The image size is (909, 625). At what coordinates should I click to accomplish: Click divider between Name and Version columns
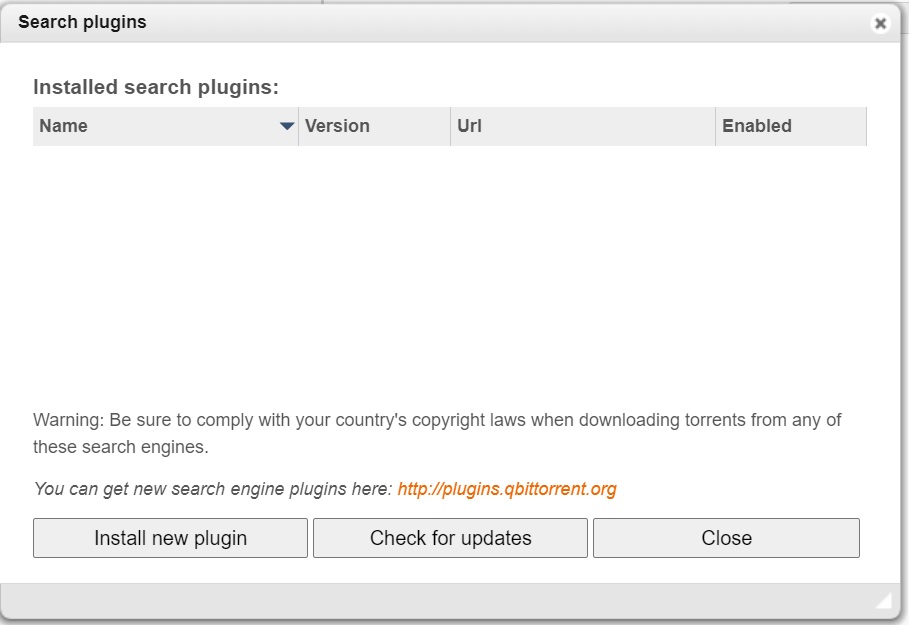tap(299, 126)
